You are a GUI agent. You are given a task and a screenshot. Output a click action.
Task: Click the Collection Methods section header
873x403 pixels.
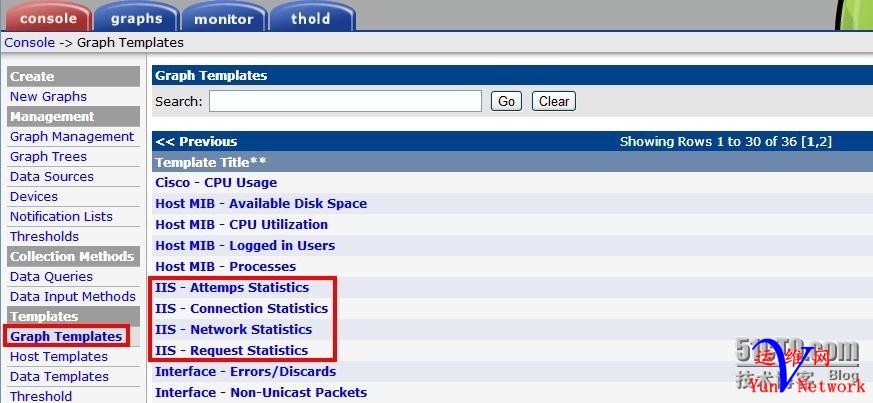point(73,257)
